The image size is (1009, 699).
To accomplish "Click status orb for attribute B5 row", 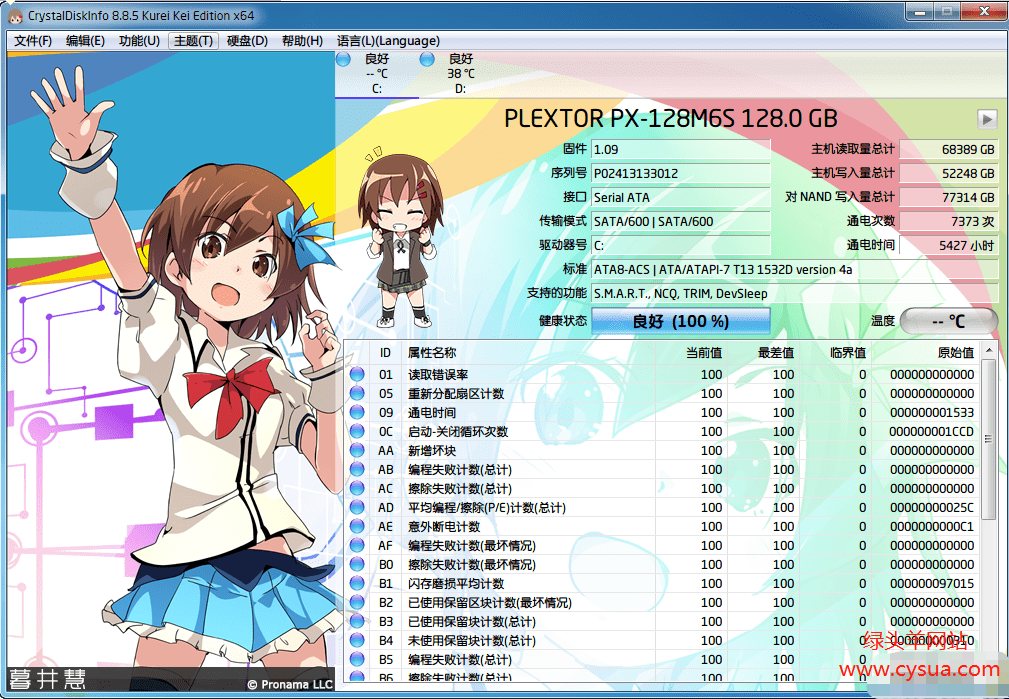I will coord(357,659).
